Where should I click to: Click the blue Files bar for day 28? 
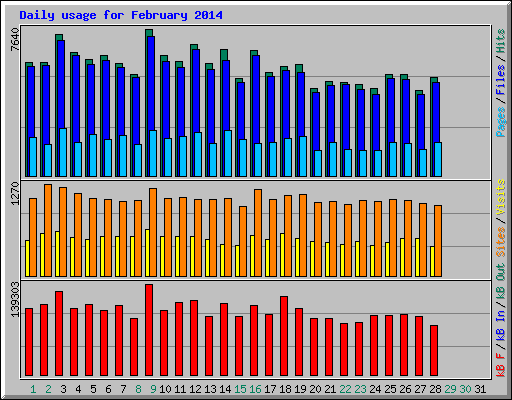(436, 113)
